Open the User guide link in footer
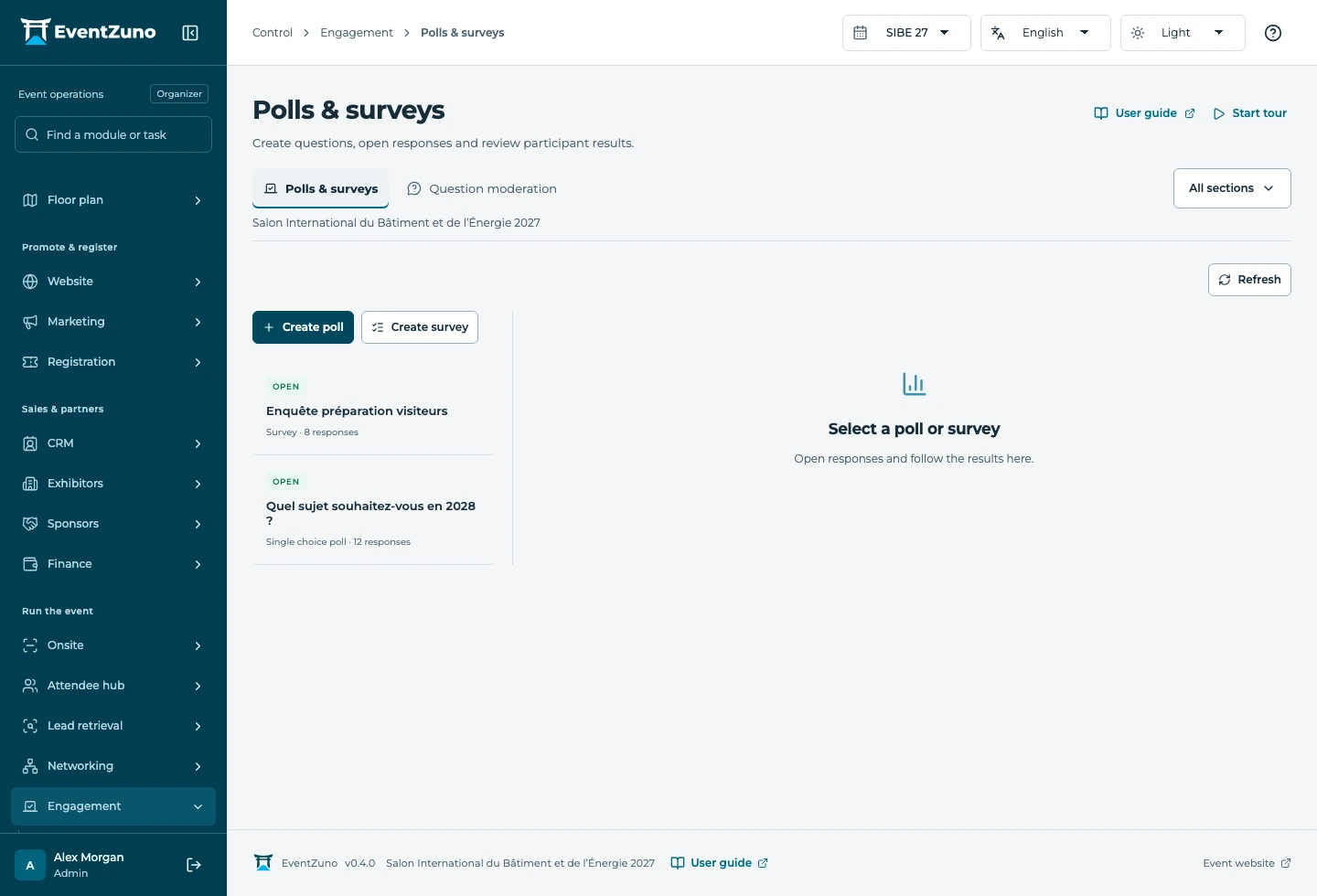This screenshot has height=896, width=1317. coord(720,863)
